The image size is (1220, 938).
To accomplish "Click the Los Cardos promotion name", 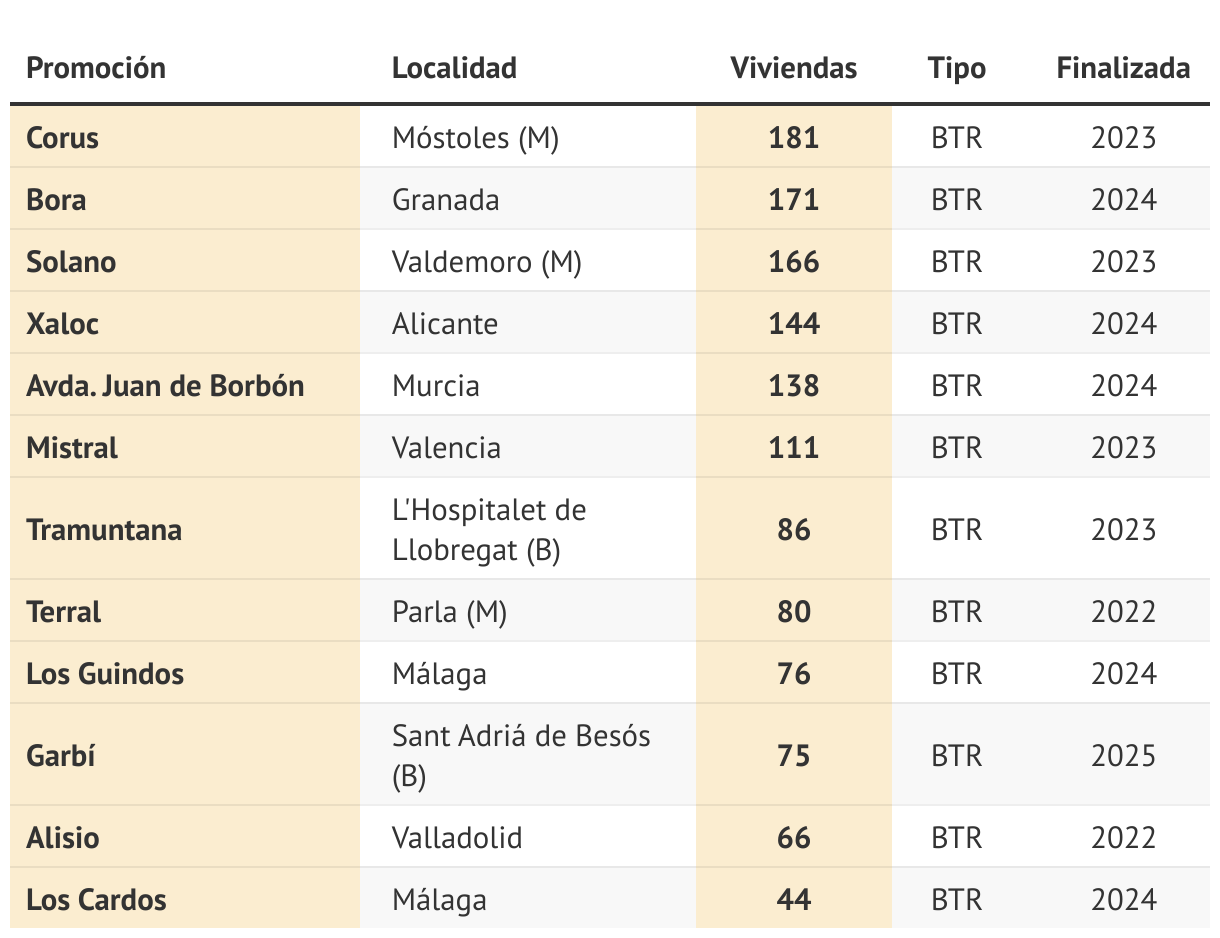I will [x=96, y=899].
